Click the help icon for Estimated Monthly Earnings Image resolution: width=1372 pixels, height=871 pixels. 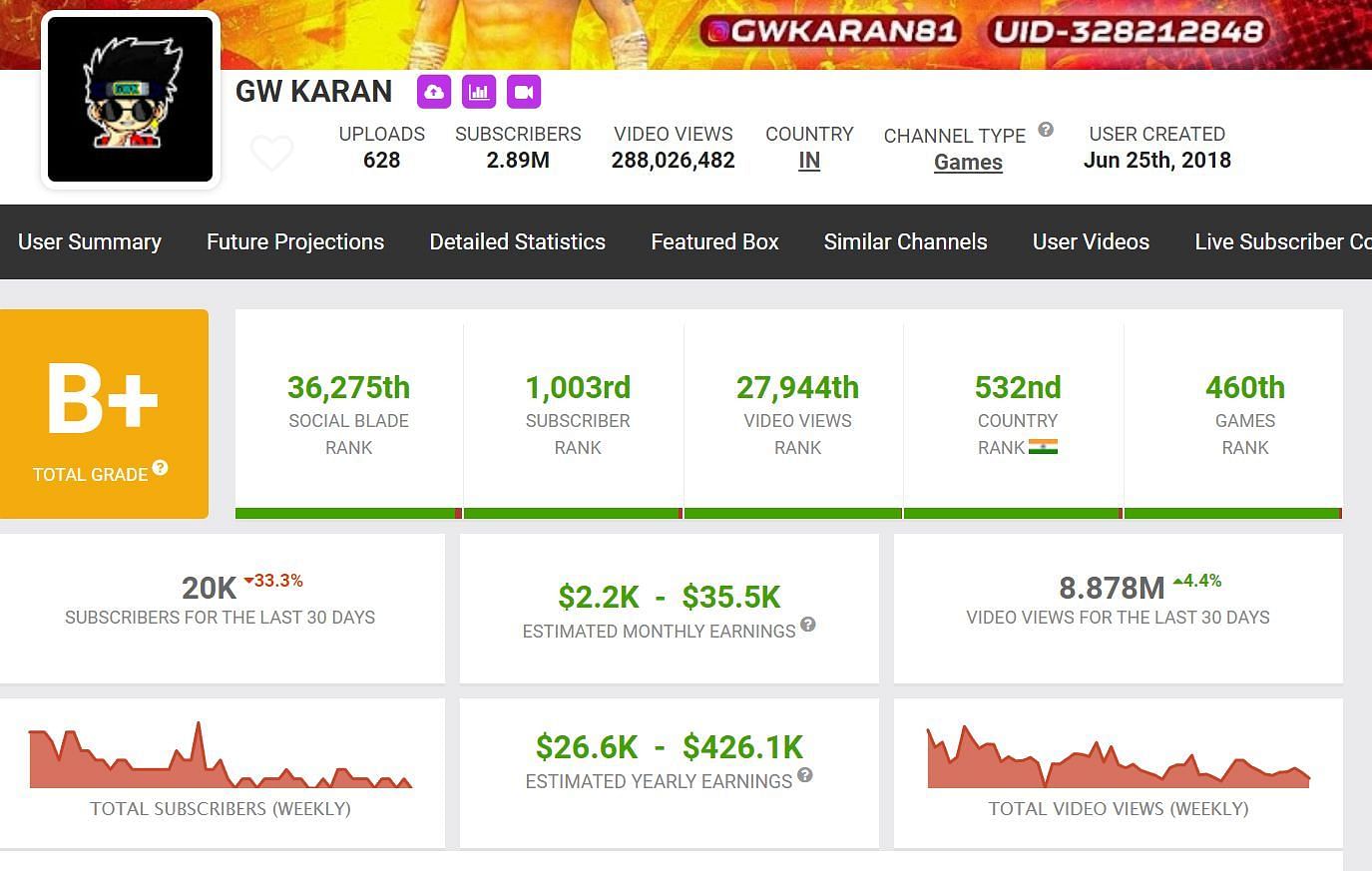[808, 625]
